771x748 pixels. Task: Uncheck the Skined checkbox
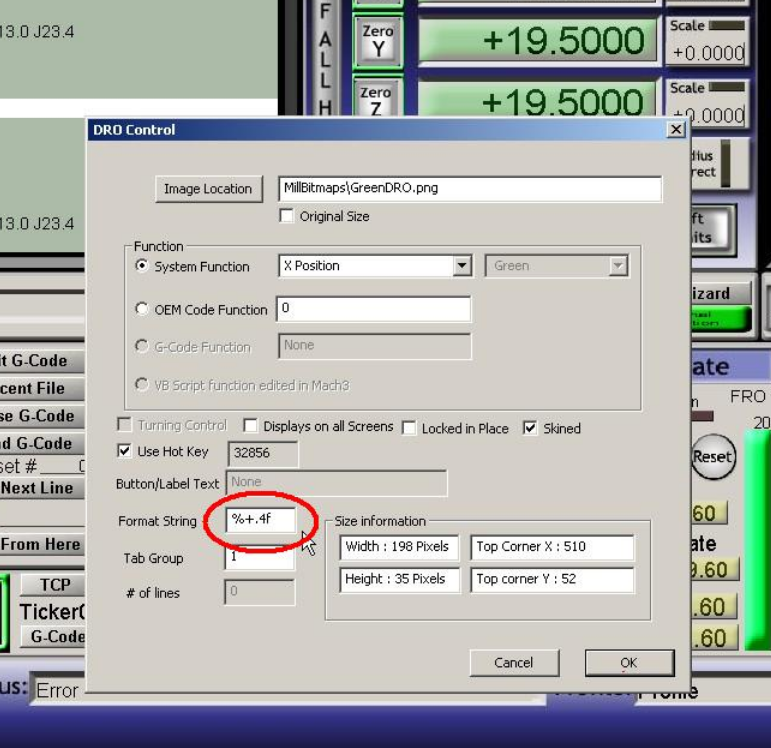(530, 428)
